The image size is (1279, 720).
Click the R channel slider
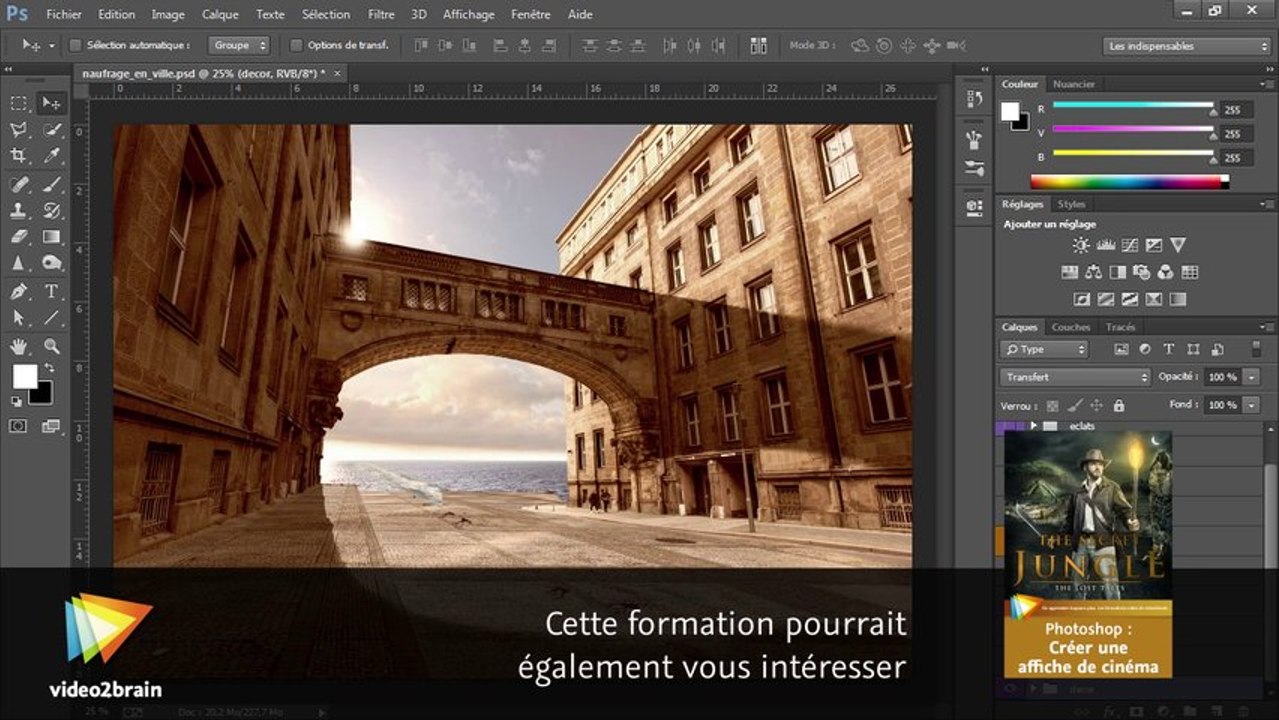click(x=1133, y=106)
